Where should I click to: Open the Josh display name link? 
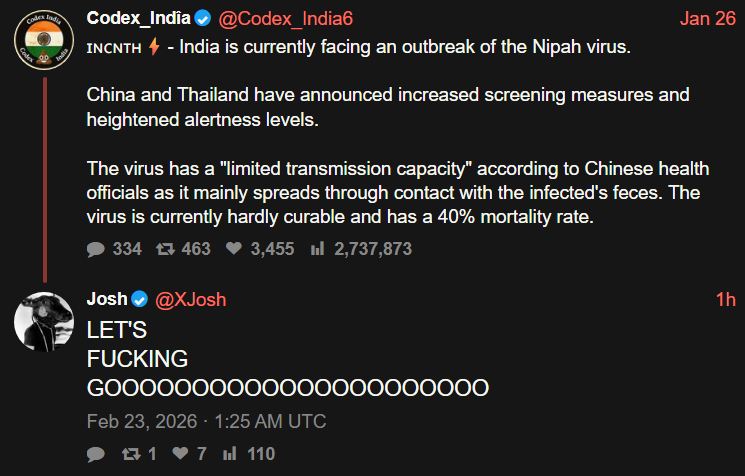(107, 299)
